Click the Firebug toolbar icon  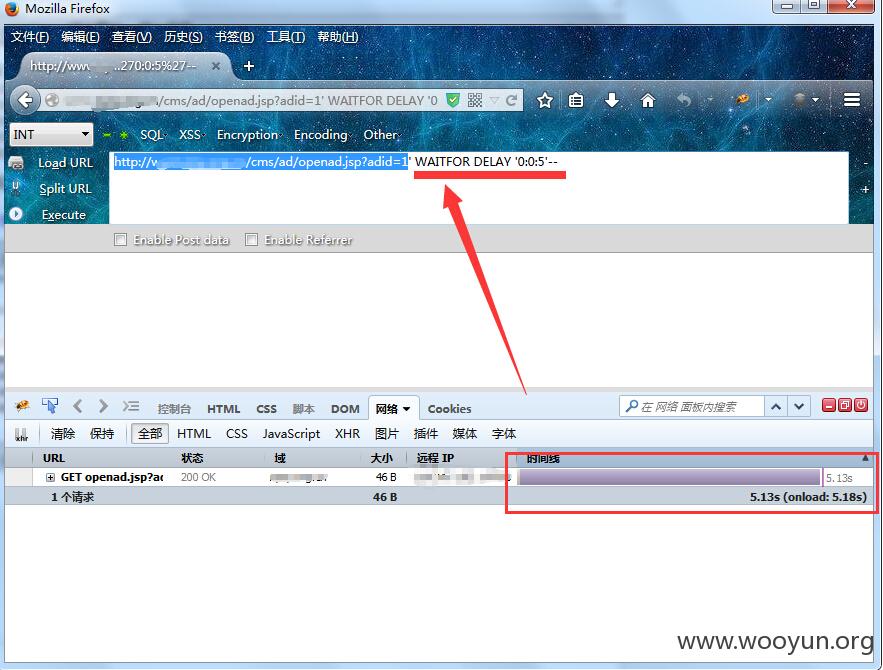(x=742, y=100)
